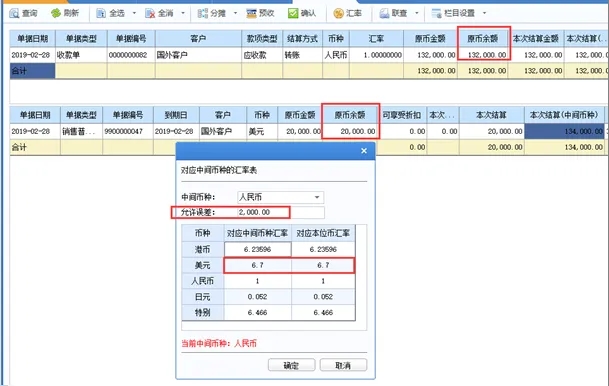
Task: Open the dropdown arrow next to 分摊
Action: pos(235,13)
